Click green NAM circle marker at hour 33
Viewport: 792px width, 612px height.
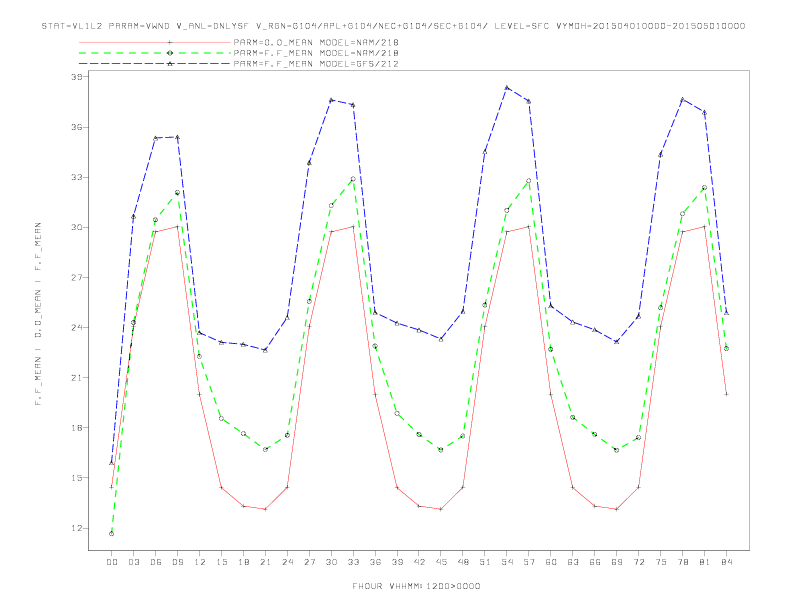[x=353, y=179]
